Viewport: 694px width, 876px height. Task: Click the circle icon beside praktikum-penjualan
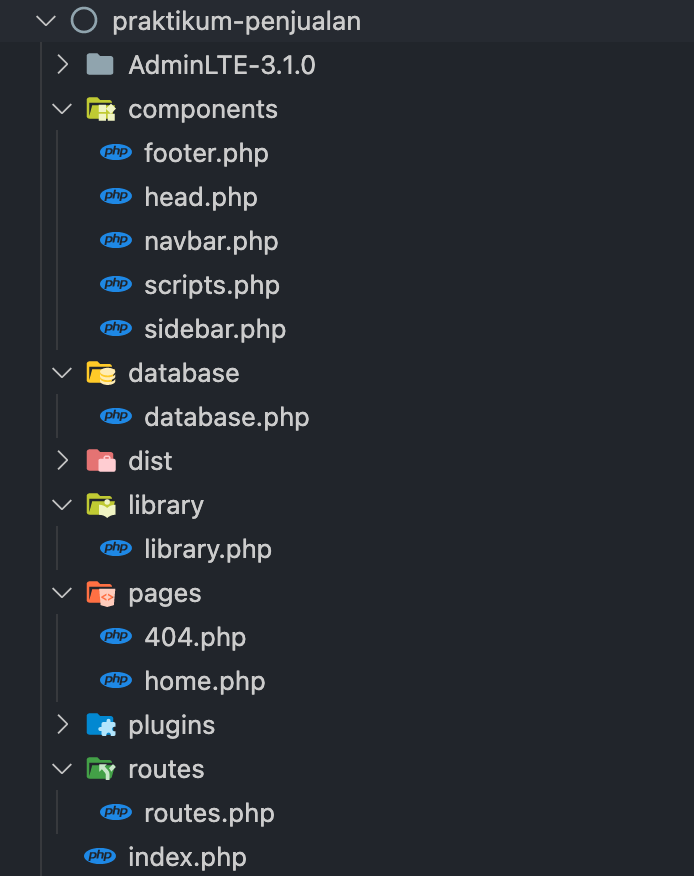pos(84,21)
